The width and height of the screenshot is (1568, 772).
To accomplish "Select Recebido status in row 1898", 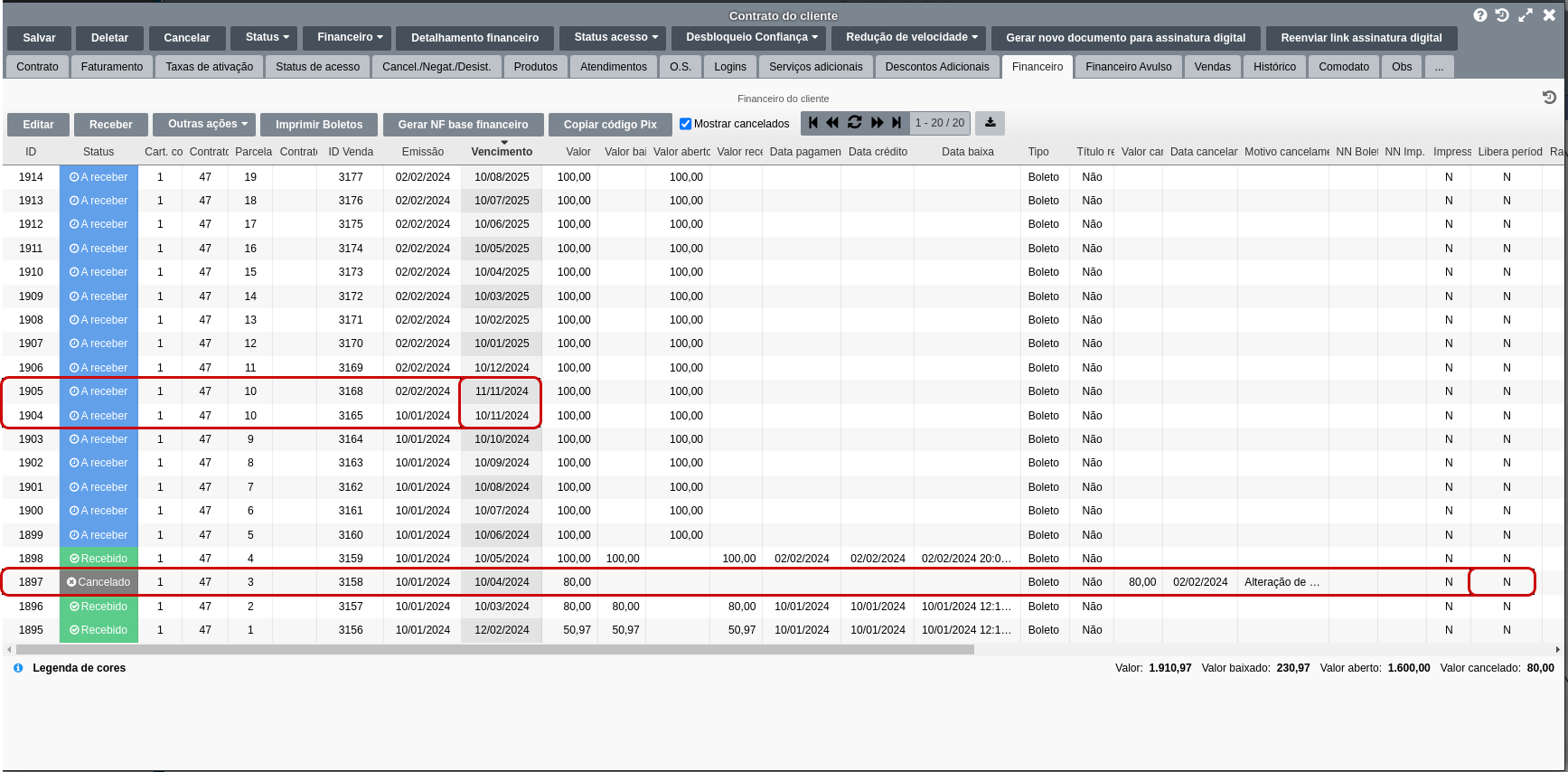I will [99, 559].
